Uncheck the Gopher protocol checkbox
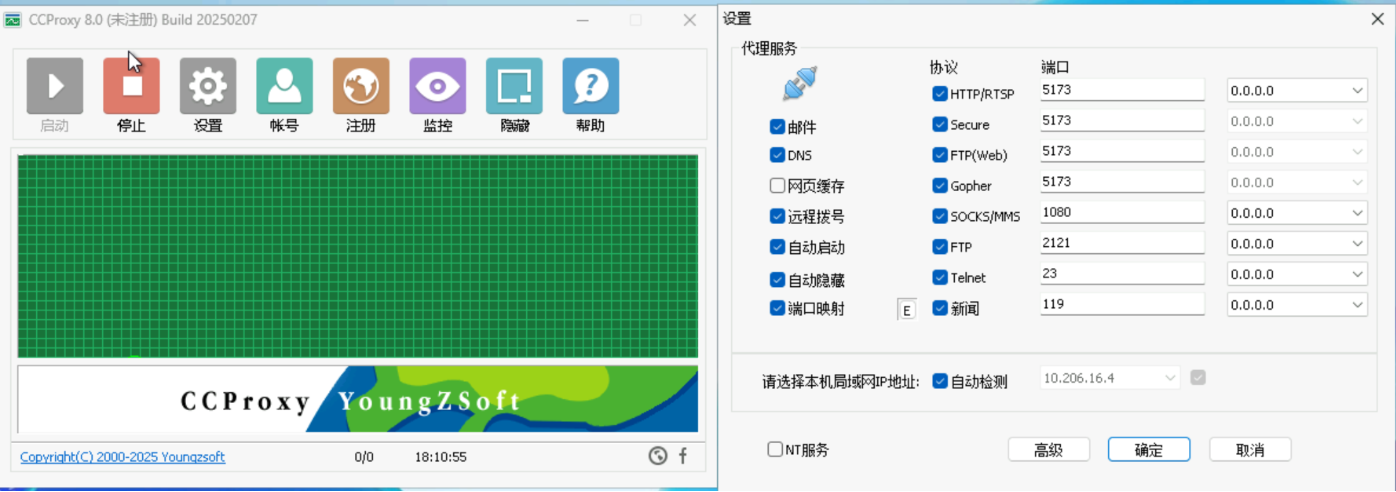 click(x=940, y=185)
